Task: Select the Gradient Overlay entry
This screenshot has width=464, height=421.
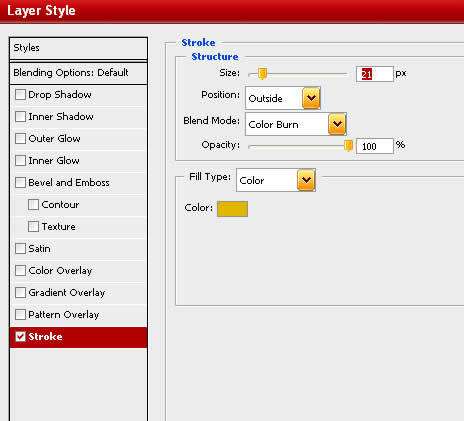Action: click(x=79, y=293)
